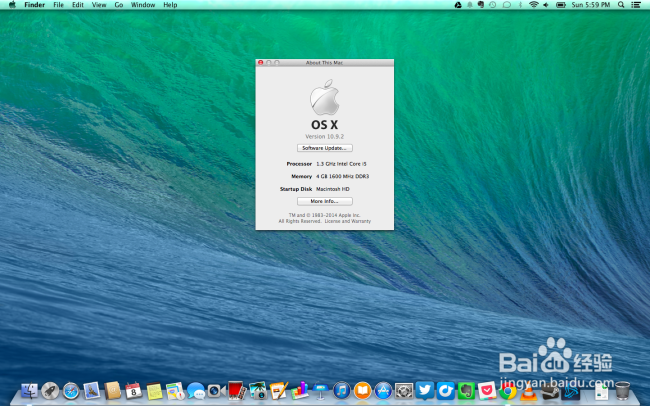650x406 pixels.
Task: Open the Trash in the Dock
Action: click(622, 391)
